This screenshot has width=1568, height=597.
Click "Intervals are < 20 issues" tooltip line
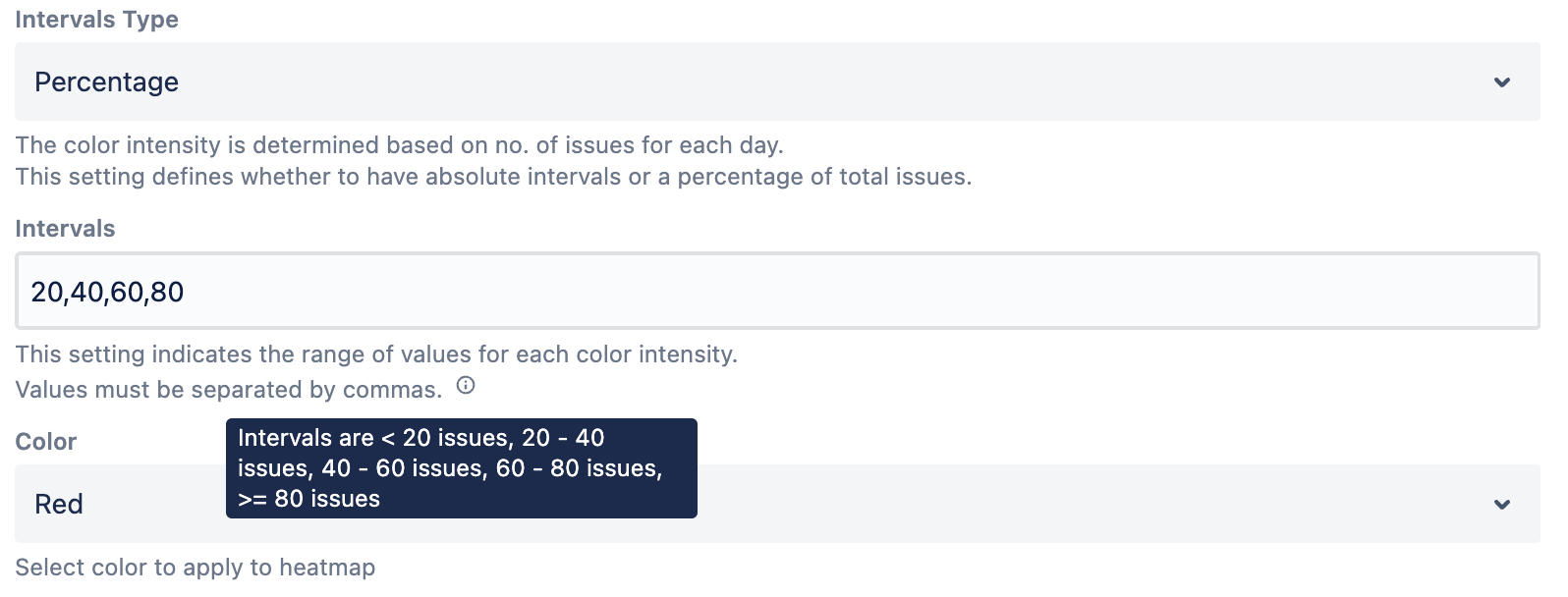point(375,438)
